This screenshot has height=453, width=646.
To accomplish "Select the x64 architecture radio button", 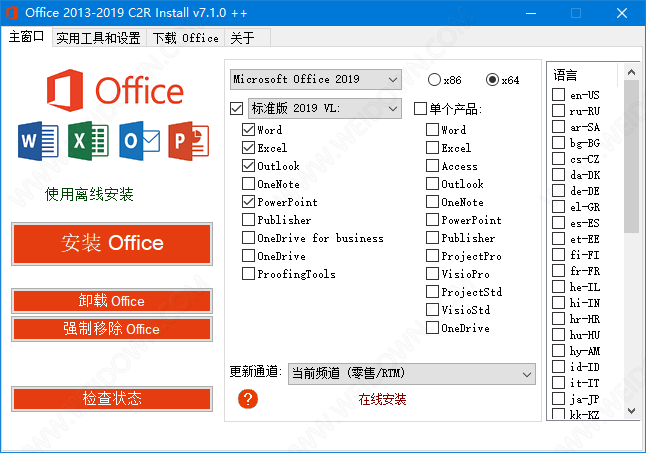I will point(492,79).
